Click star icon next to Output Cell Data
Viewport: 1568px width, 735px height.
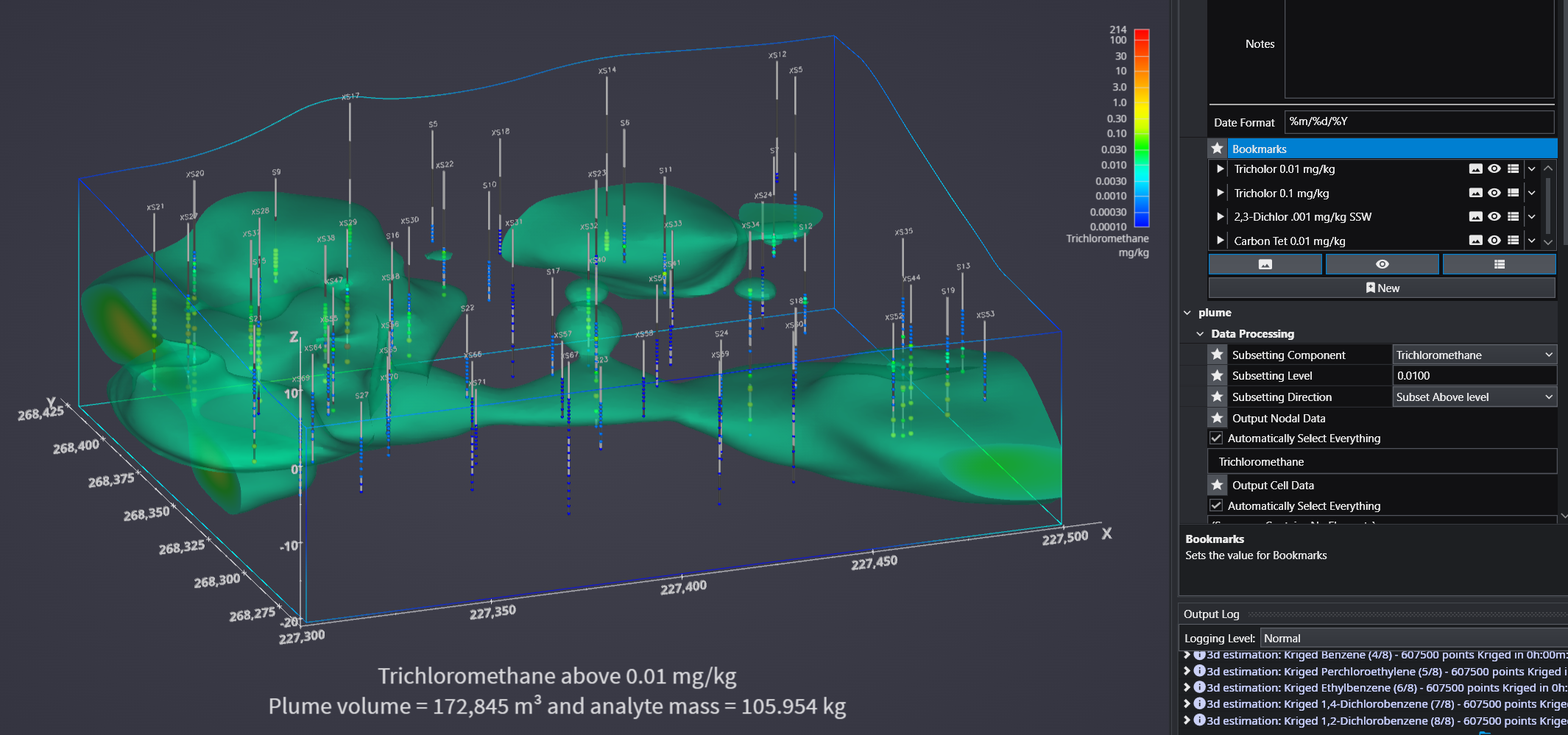[1218, 486]
